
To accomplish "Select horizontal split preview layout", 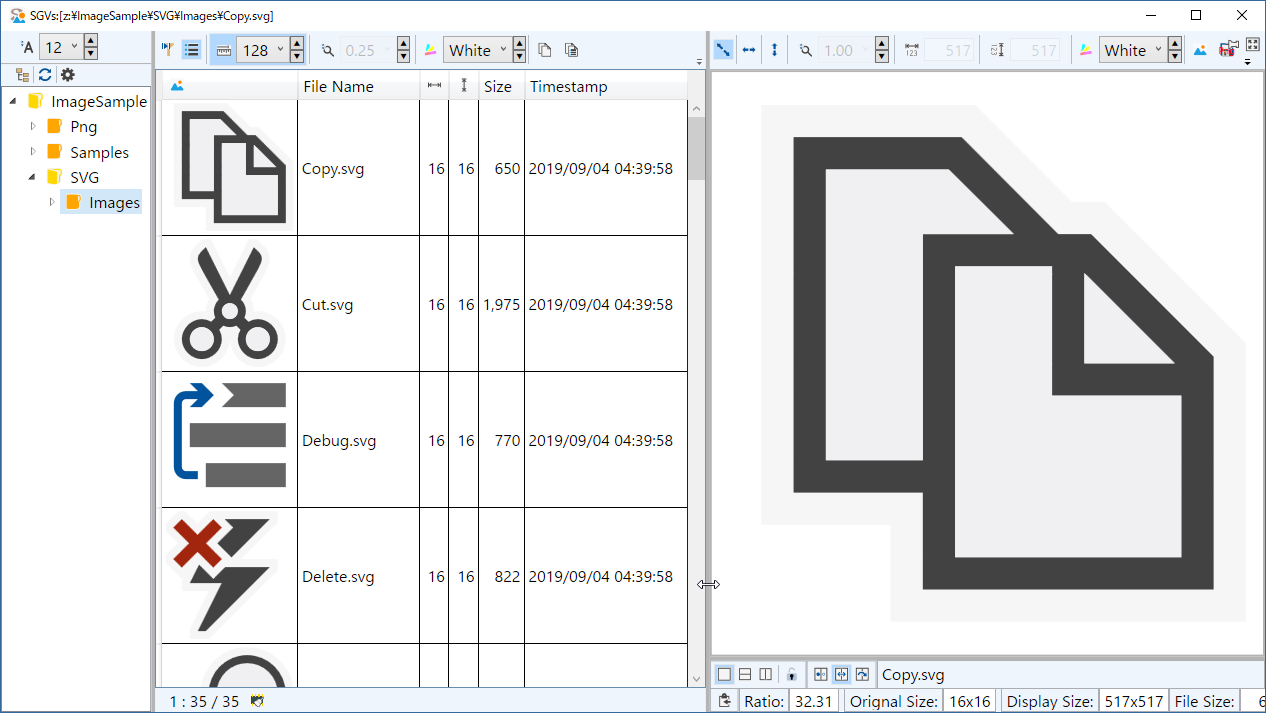I will (745, 674).
